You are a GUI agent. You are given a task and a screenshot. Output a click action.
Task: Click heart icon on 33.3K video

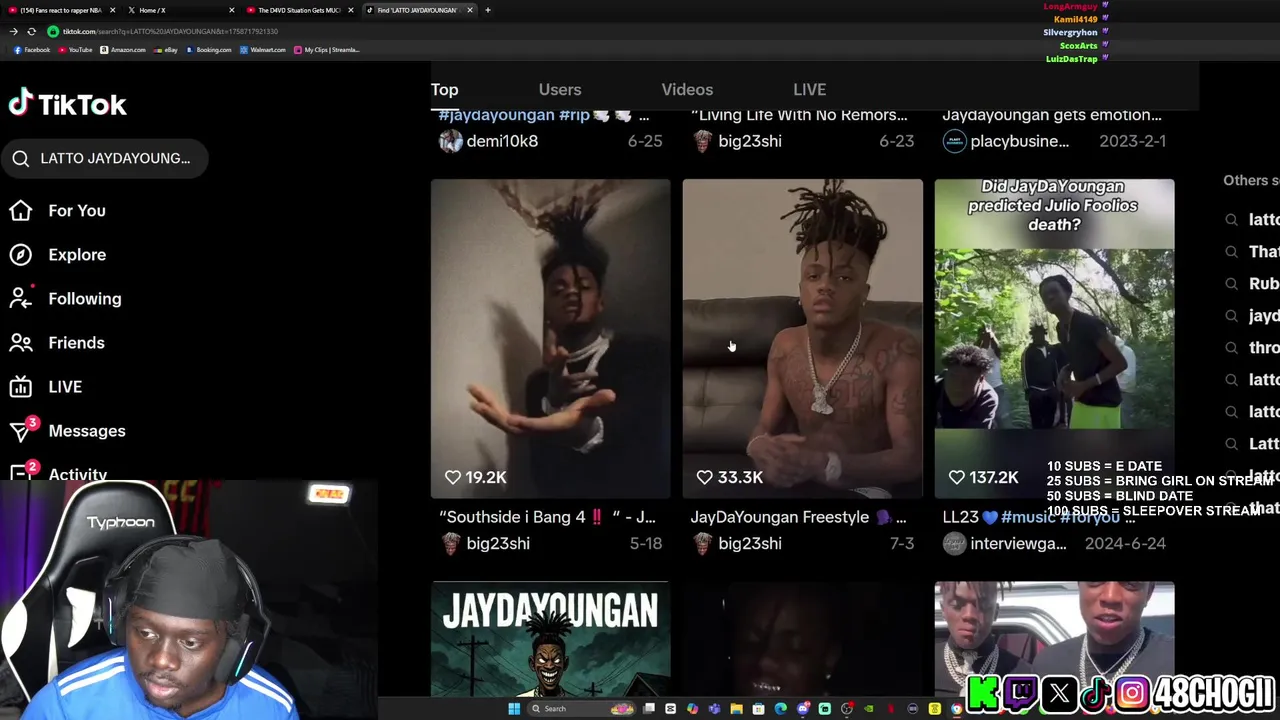pos(705,477)
